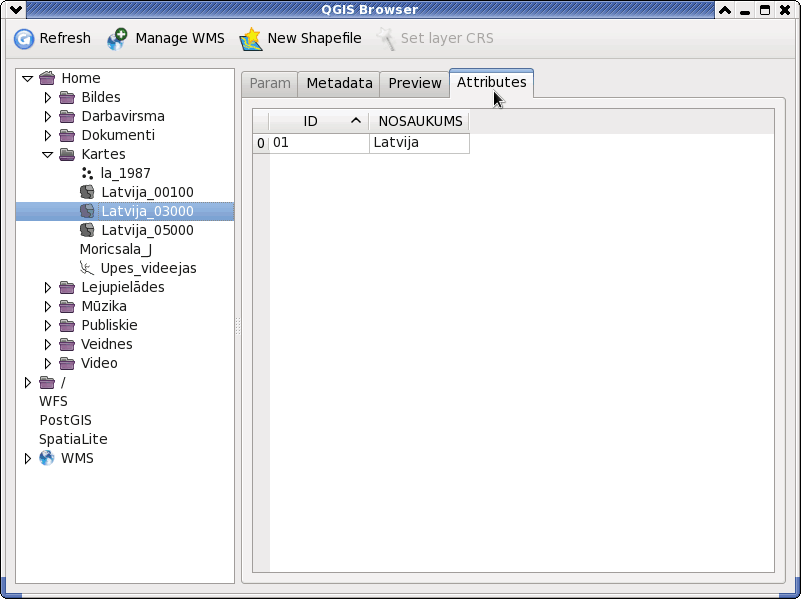Collapse the Home tree node
Viewport: 801px width, 599px height.
click(x=28, y=79)
